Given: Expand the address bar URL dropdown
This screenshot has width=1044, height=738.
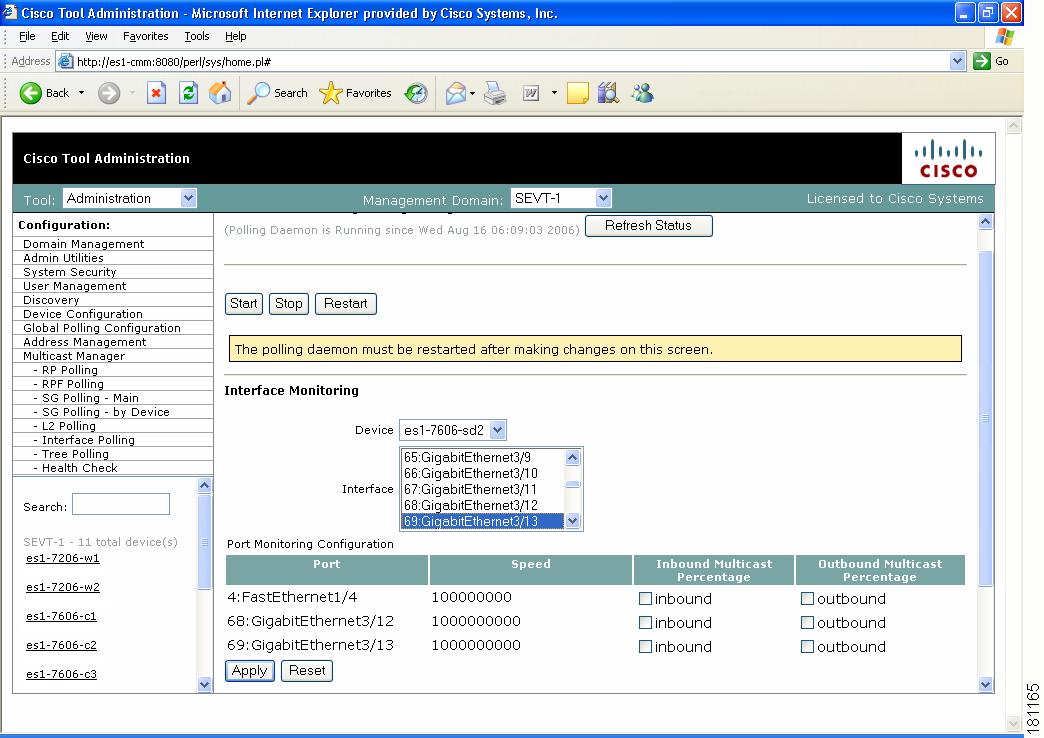Looking at the screenshot, I should [957, 61].
